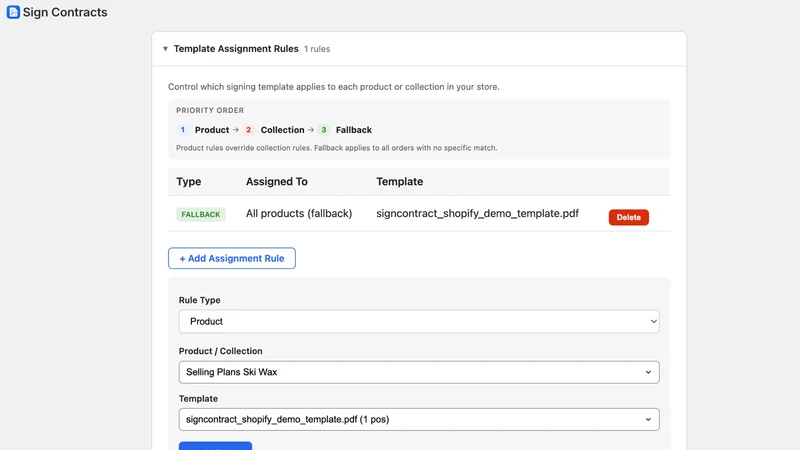Click the Sign Contracts app icon
800x450 pixels.
point(13,12)
